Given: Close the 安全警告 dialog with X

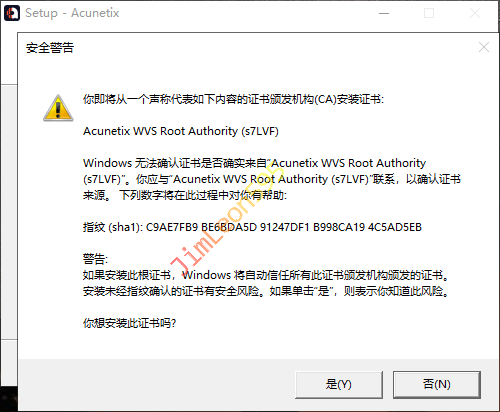Looking at the screenshot, I should (x=484, y=47).
